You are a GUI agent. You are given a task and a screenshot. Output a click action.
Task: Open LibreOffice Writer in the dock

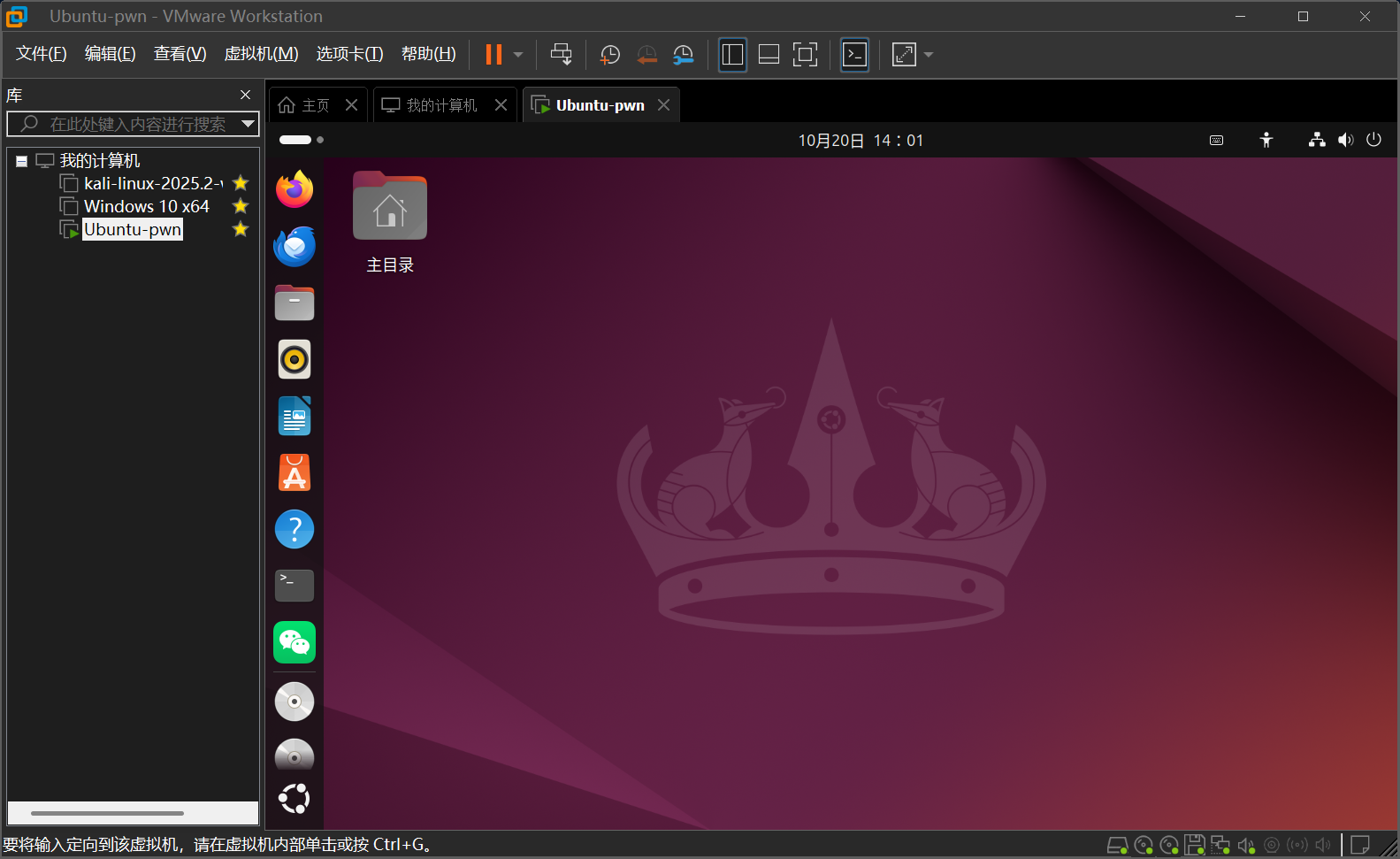295,416
